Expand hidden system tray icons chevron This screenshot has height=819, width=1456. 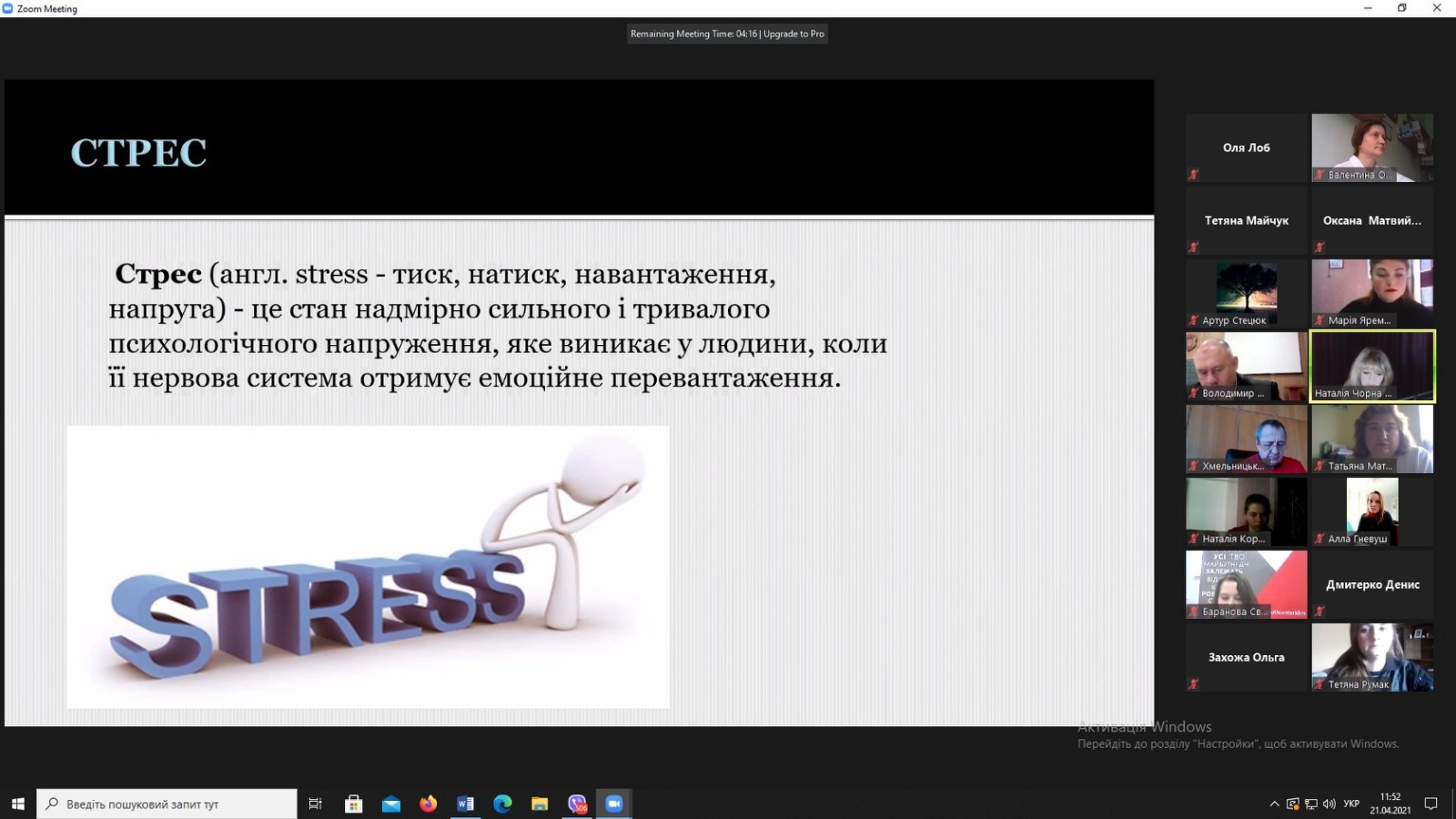click(x=1274, y=804)
